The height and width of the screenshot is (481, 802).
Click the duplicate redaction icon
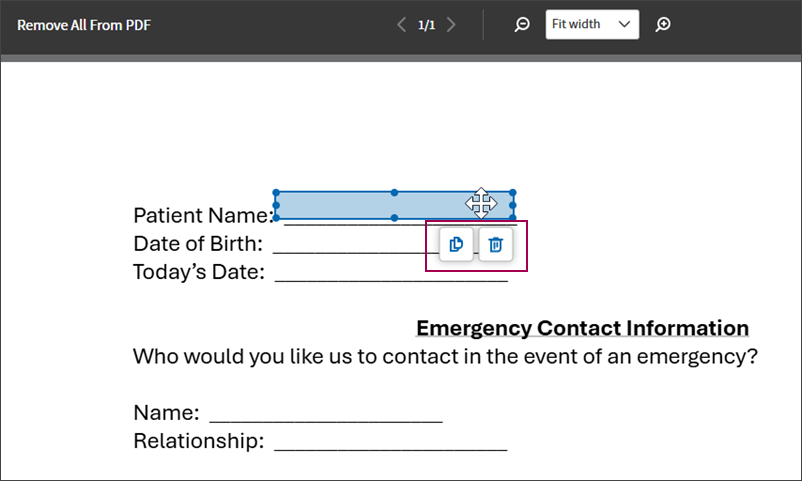(x=456, y=245)
